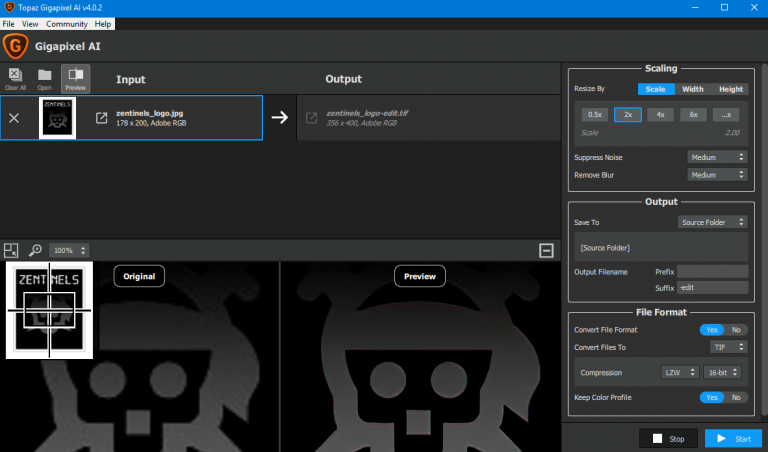The width and height of the screenshot is (768, 452).
Task: Open the View menu
Action: 30,24
